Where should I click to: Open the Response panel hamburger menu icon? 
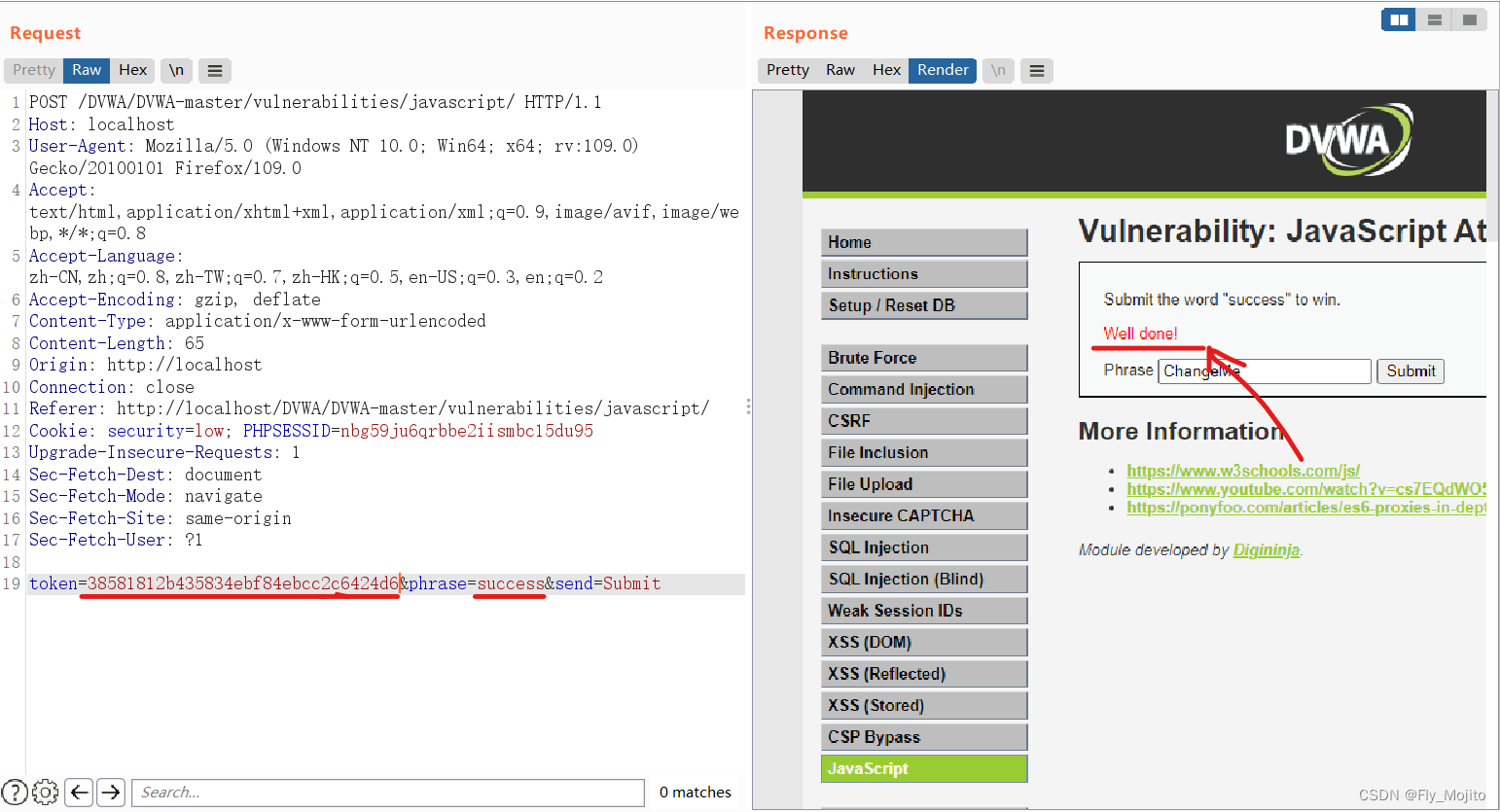(x=1036, y=70)
